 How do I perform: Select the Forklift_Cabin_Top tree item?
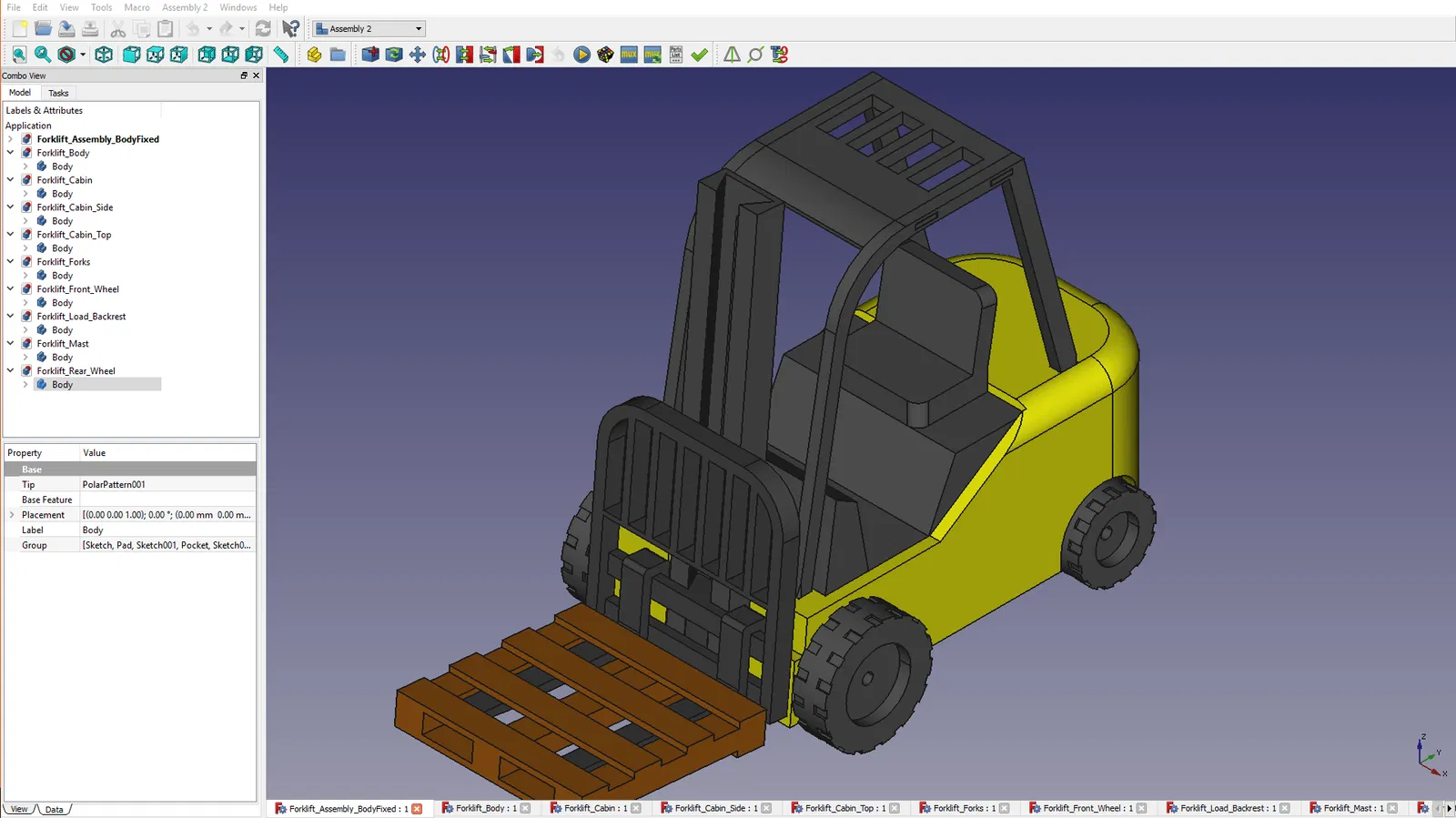click(x=74, y=235)
